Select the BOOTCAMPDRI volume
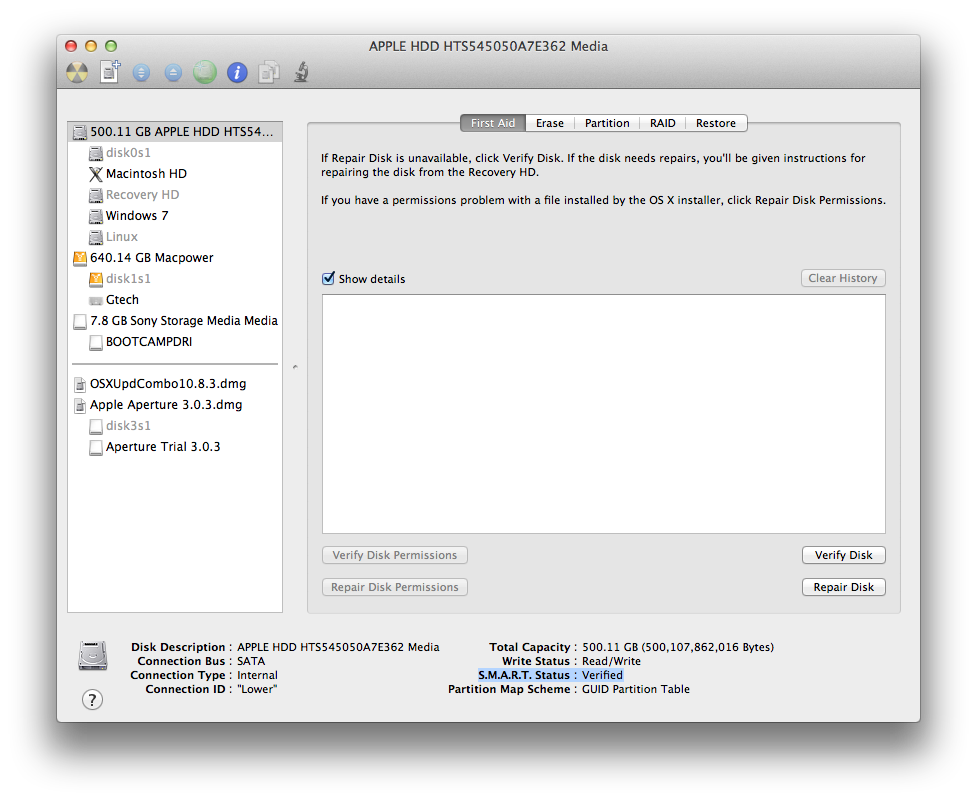The image size is (977, 801). (x=175, y=342)
